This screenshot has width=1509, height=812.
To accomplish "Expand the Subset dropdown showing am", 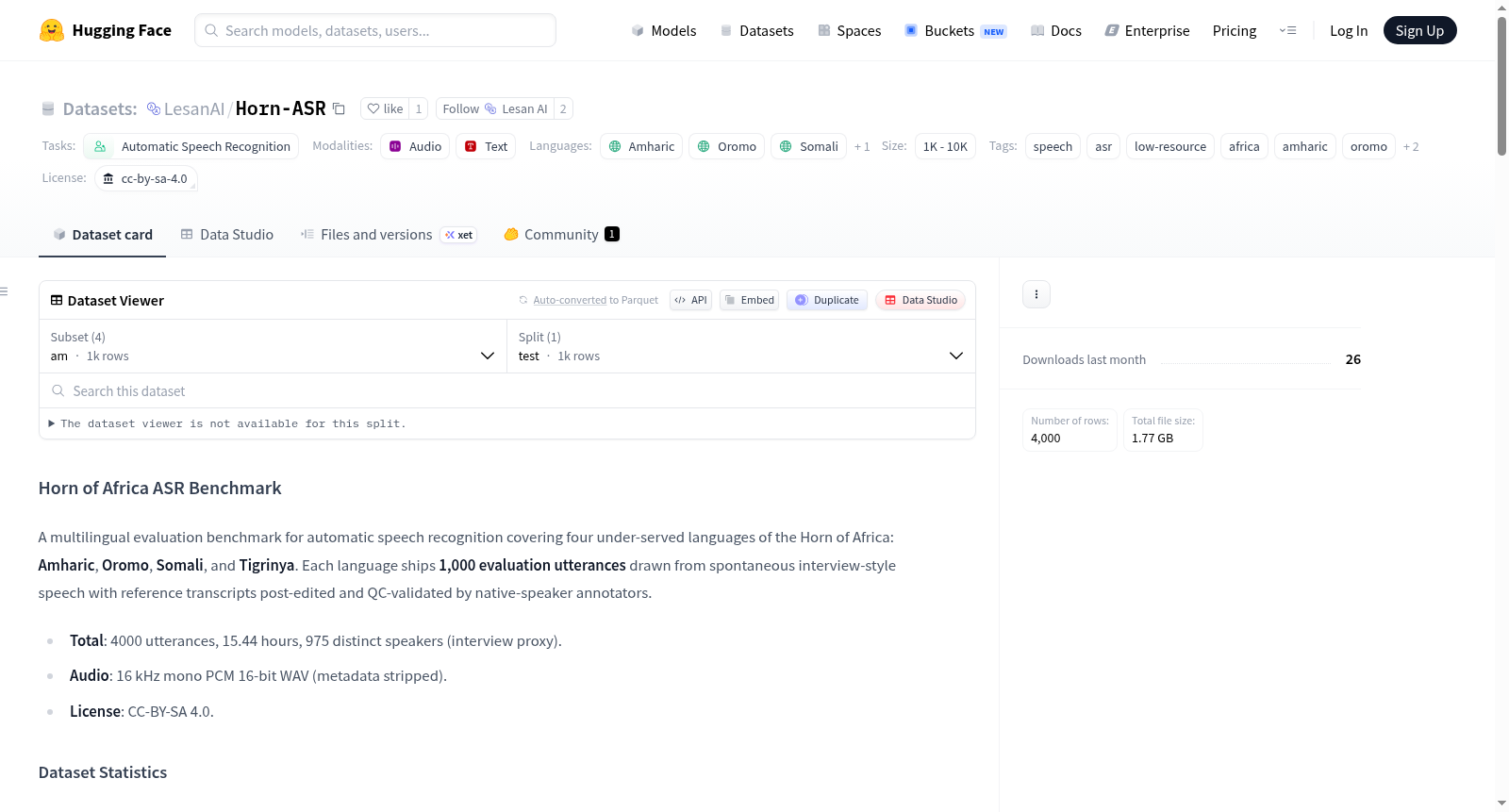I will [273, 346].
